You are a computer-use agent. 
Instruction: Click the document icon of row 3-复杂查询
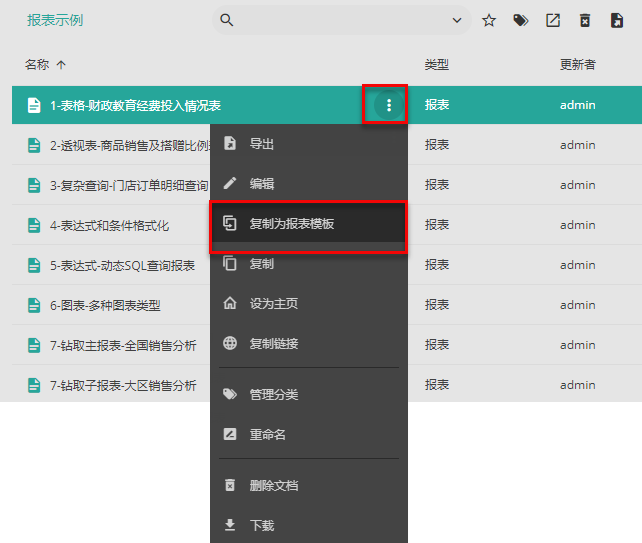coord(34,185)
